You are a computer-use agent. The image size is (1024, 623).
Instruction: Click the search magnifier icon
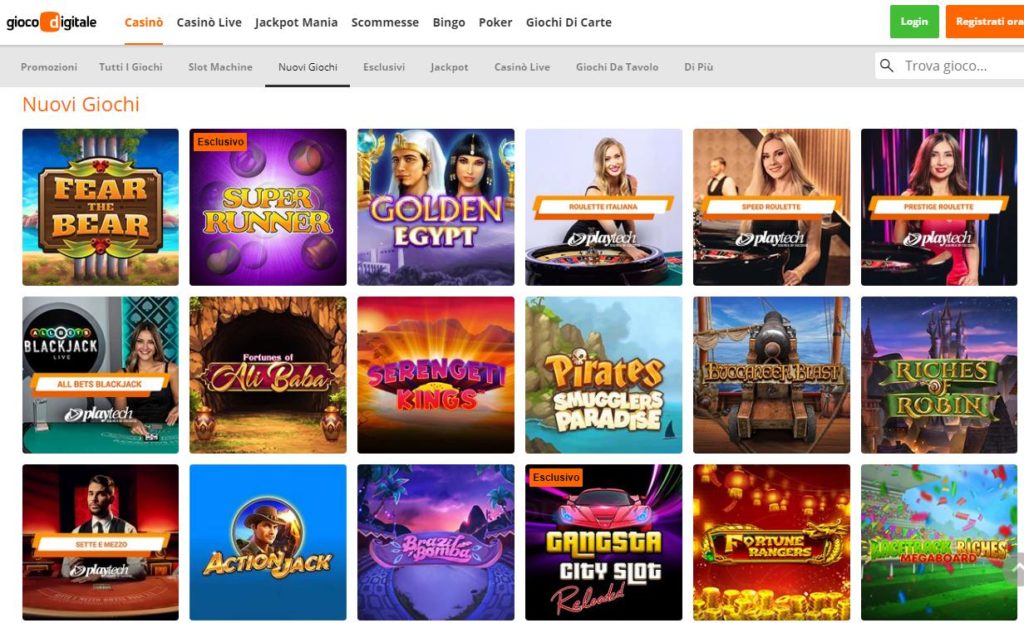[x=886, y=65]
